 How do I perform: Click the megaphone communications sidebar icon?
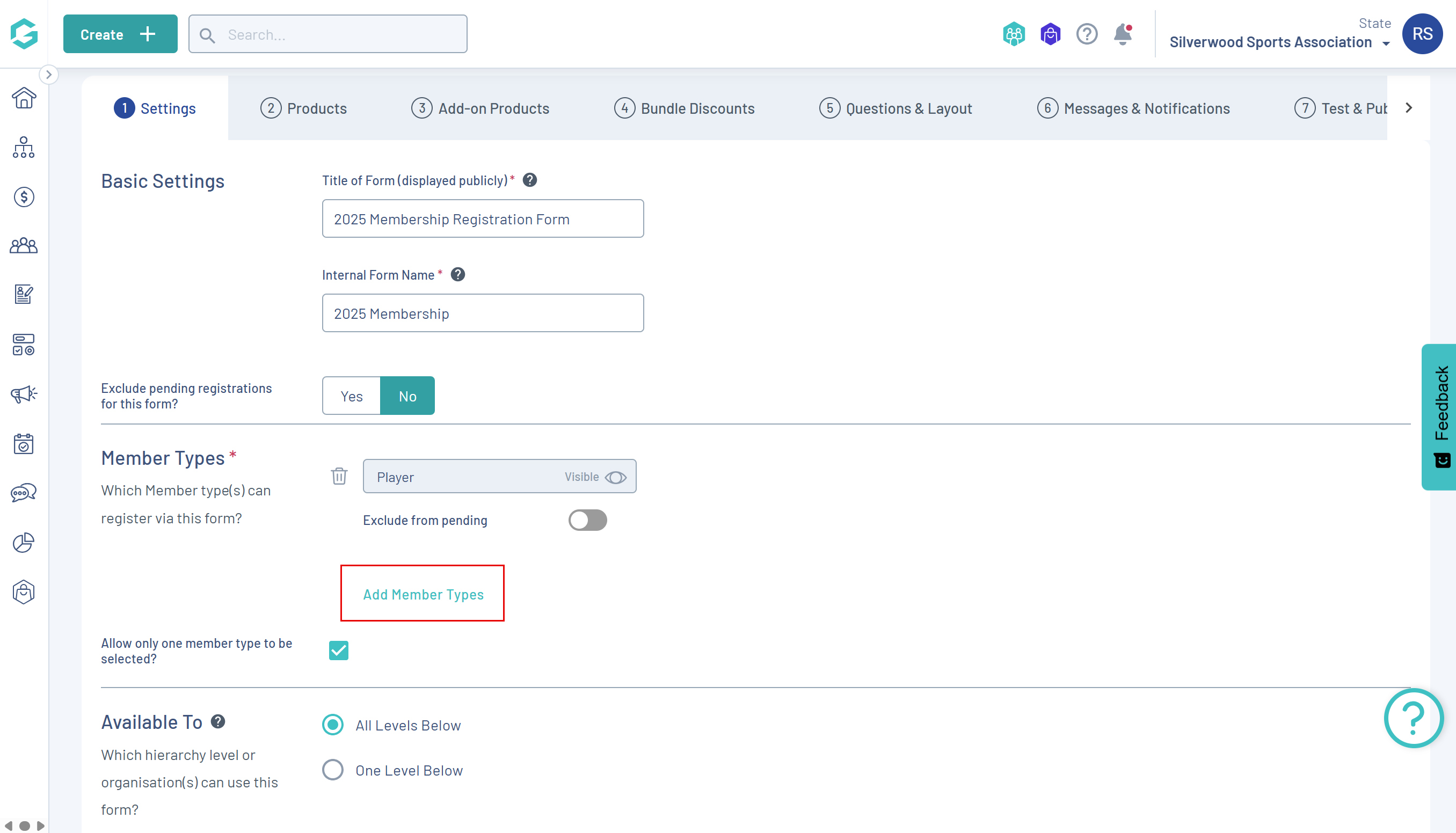[24, 393]
